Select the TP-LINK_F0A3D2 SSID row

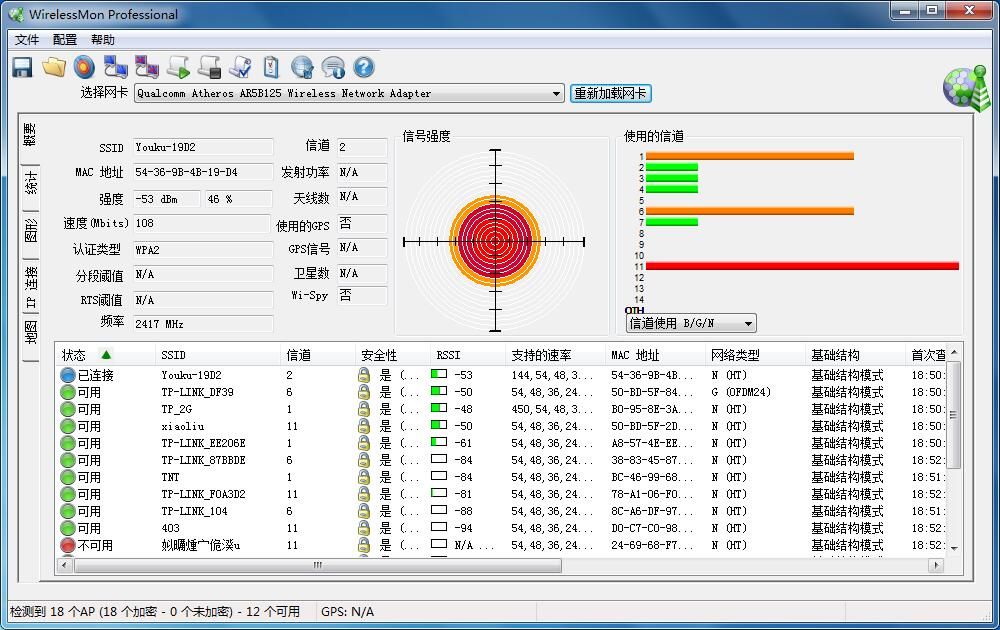coord(203,494)
